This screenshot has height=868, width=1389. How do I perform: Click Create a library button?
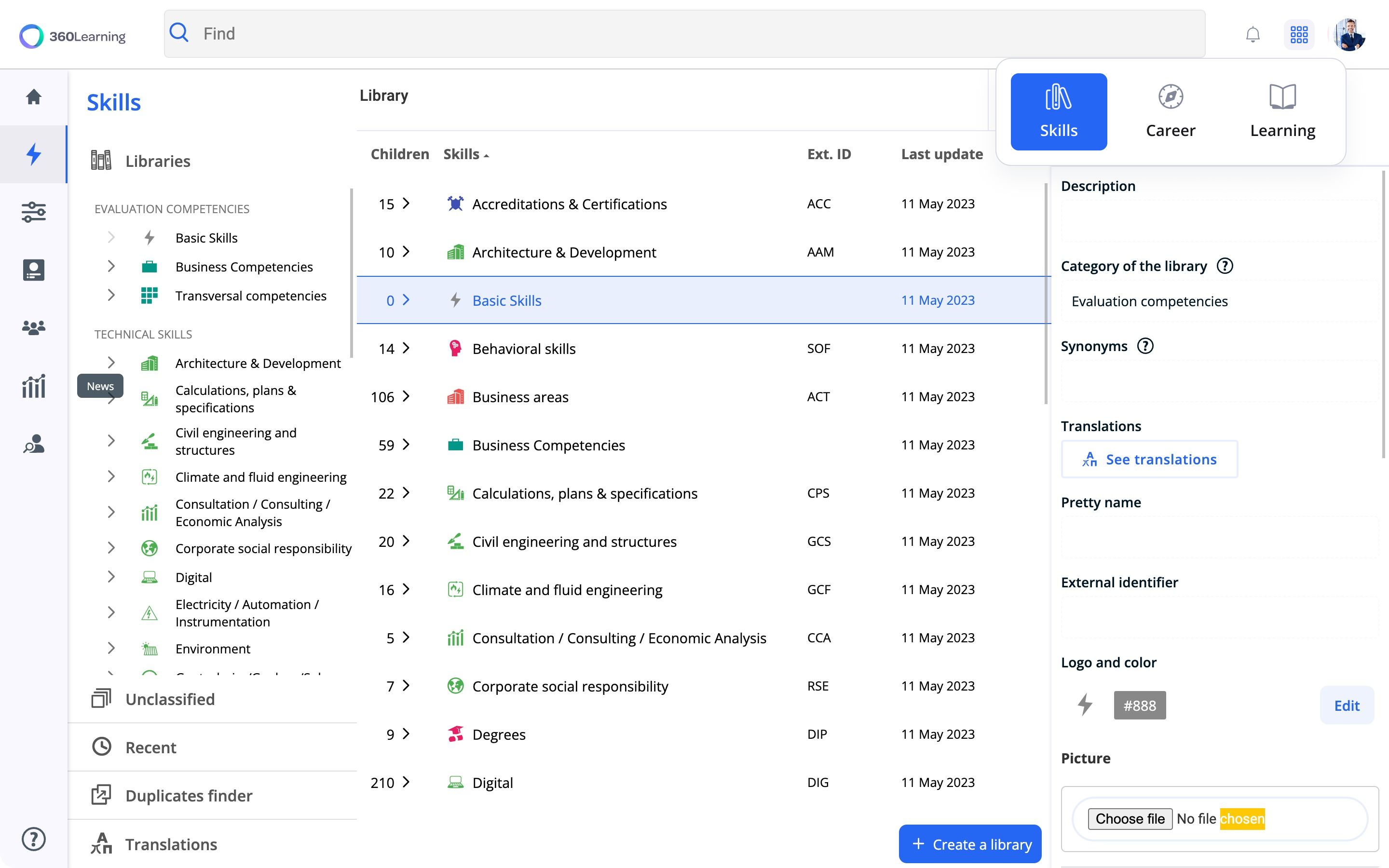pyautogui.click(x=970, y=844)
